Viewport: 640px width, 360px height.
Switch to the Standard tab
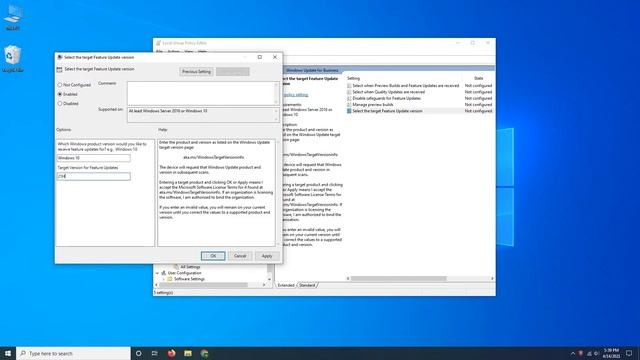307,285
